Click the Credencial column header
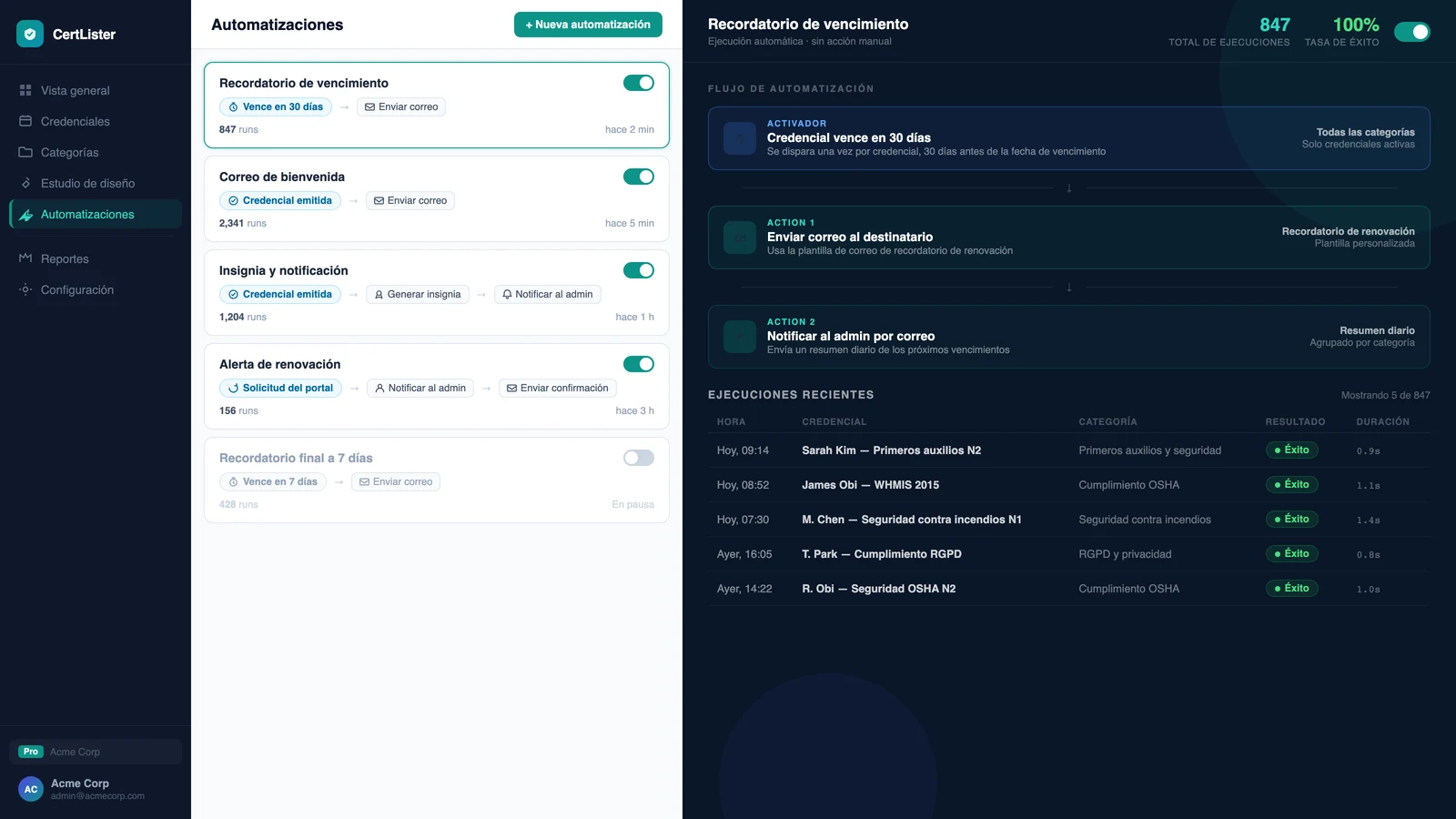Viewport: 1456px width, 819px height. click(x=834, y=422)
